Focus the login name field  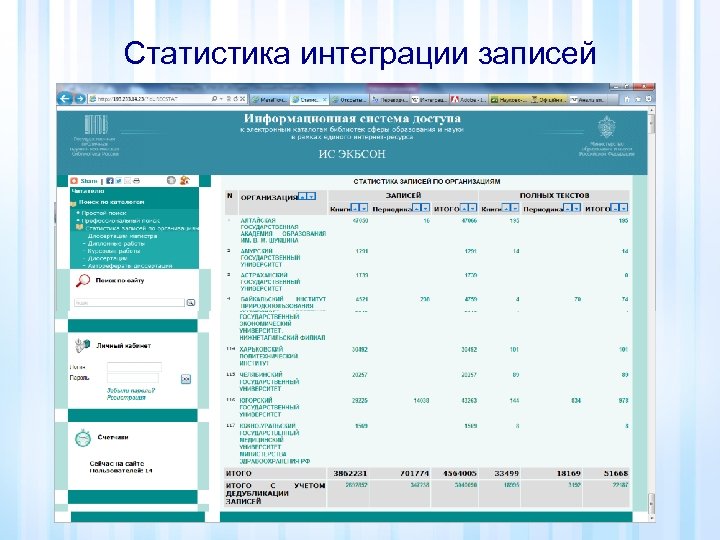[134, 367]
